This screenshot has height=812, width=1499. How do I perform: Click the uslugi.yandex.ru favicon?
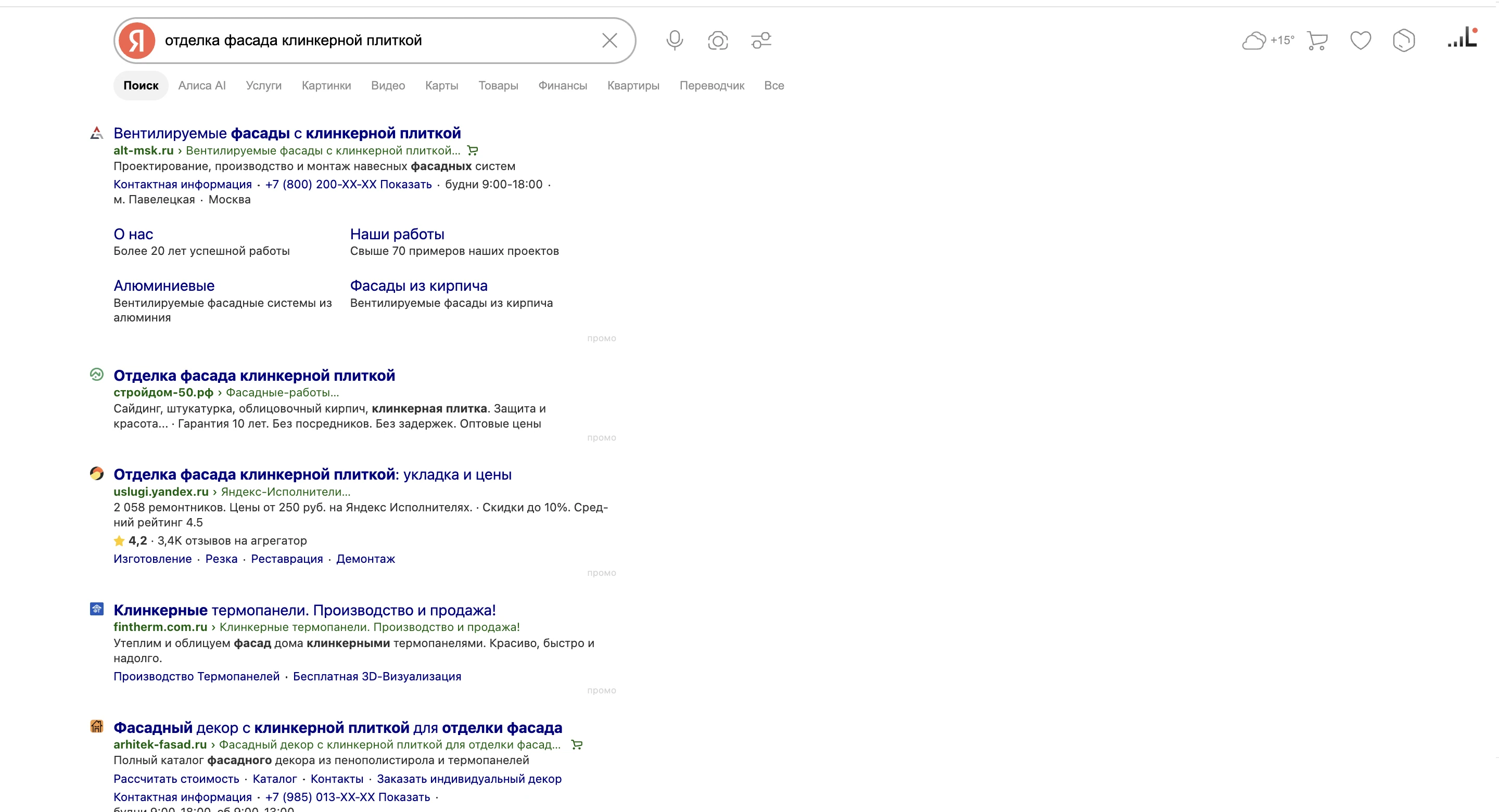tap(97, 473)
